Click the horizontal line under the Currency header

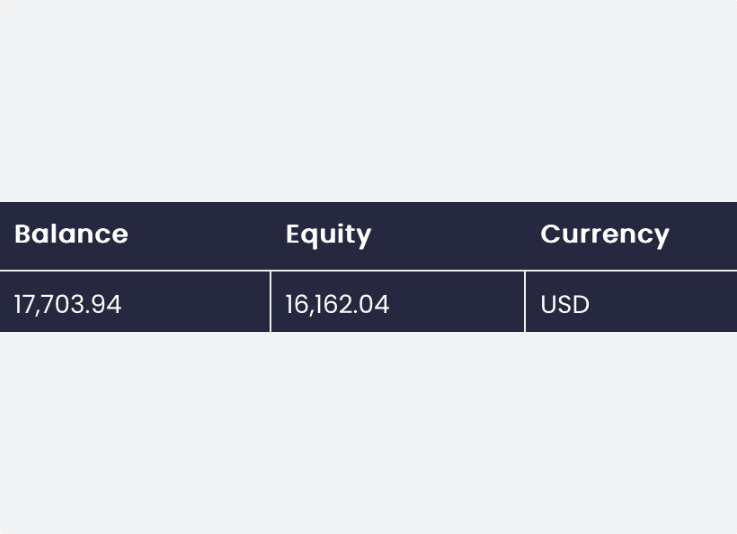[x=630, y=270]
